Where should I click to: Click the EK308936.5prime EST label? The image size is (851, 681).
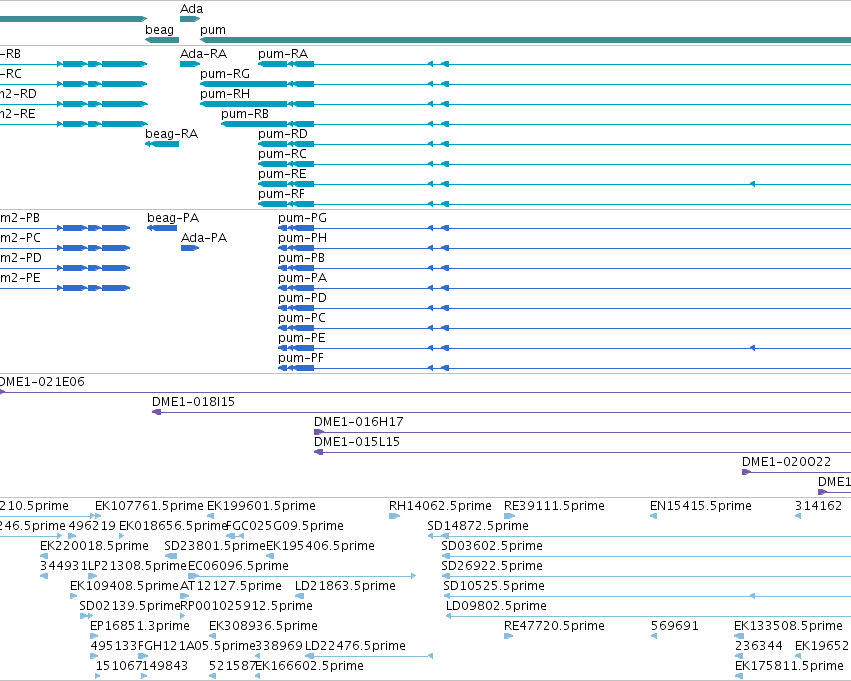tap(263, 627)
